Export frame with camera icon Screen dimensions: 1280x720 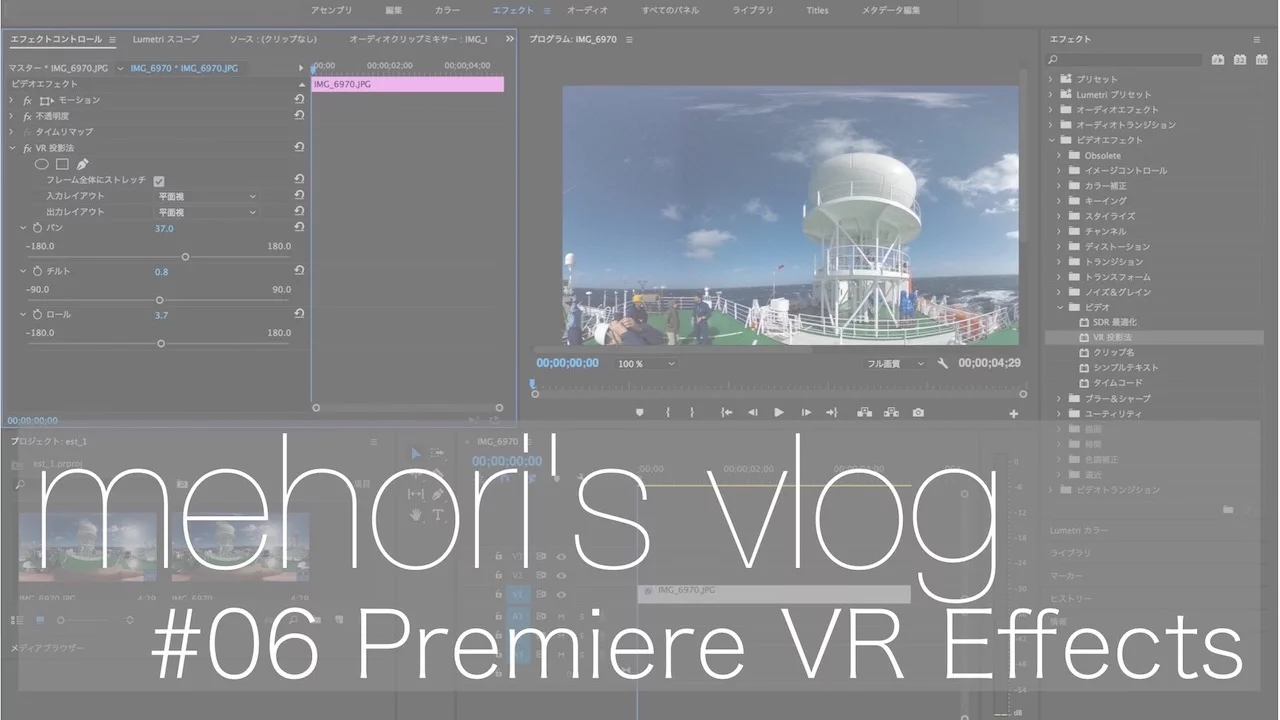click(x=918, y=412)
